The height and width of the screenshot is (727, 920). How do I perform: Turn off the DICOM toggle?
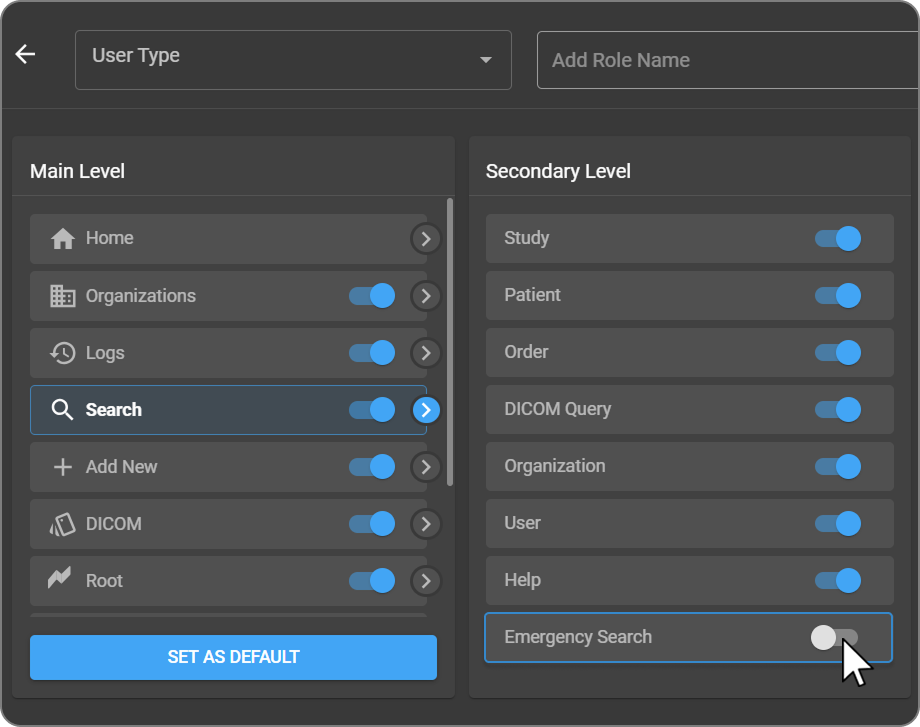[x=372, y=523]
